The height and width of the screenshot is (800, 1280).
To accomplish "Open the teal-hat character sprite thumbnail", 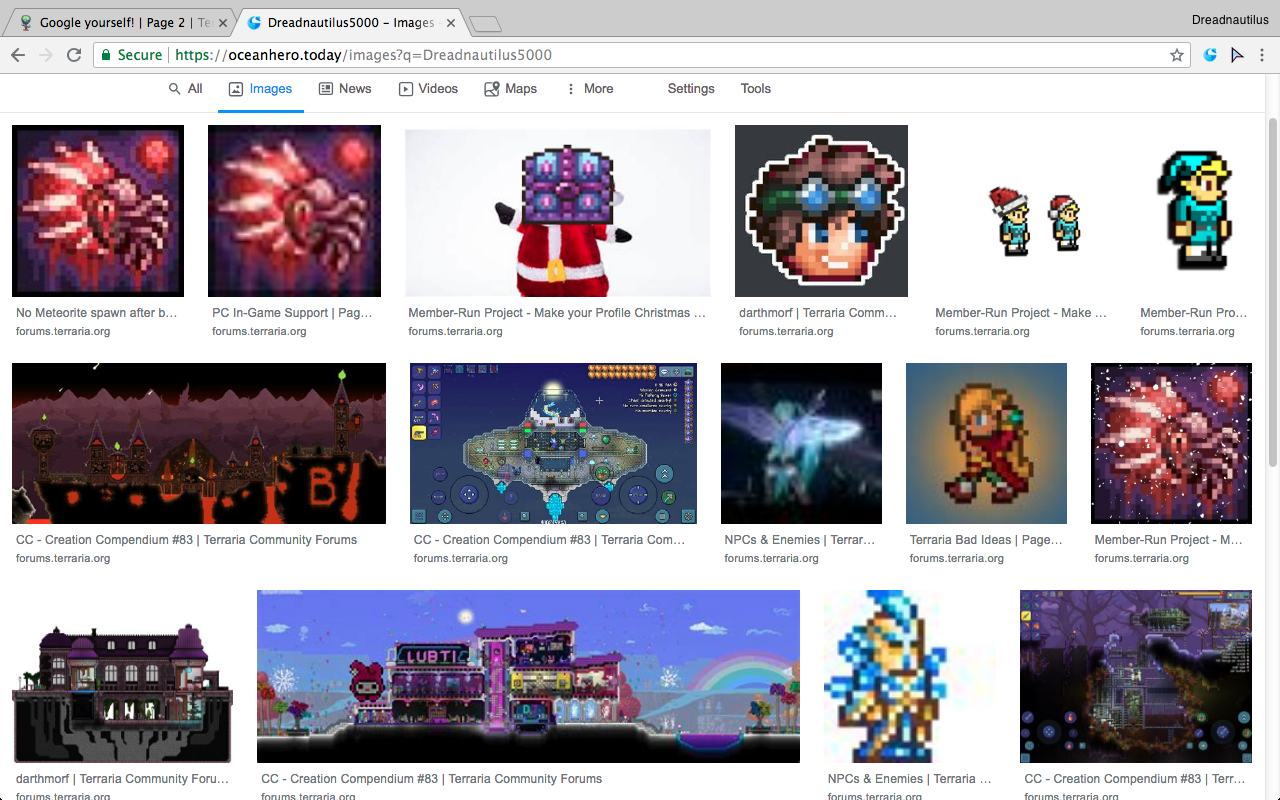I will tap(1194, 211).
